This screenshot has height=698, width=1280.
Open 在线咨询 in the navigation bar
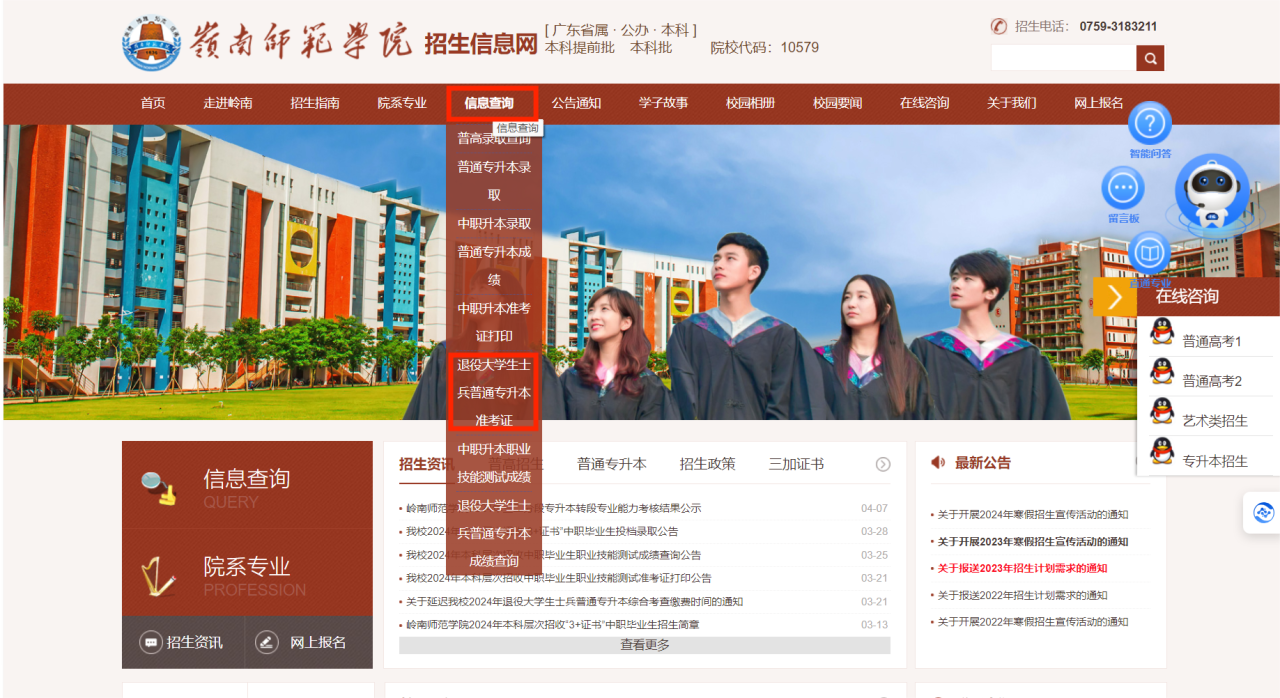click(x=924, y=103)
